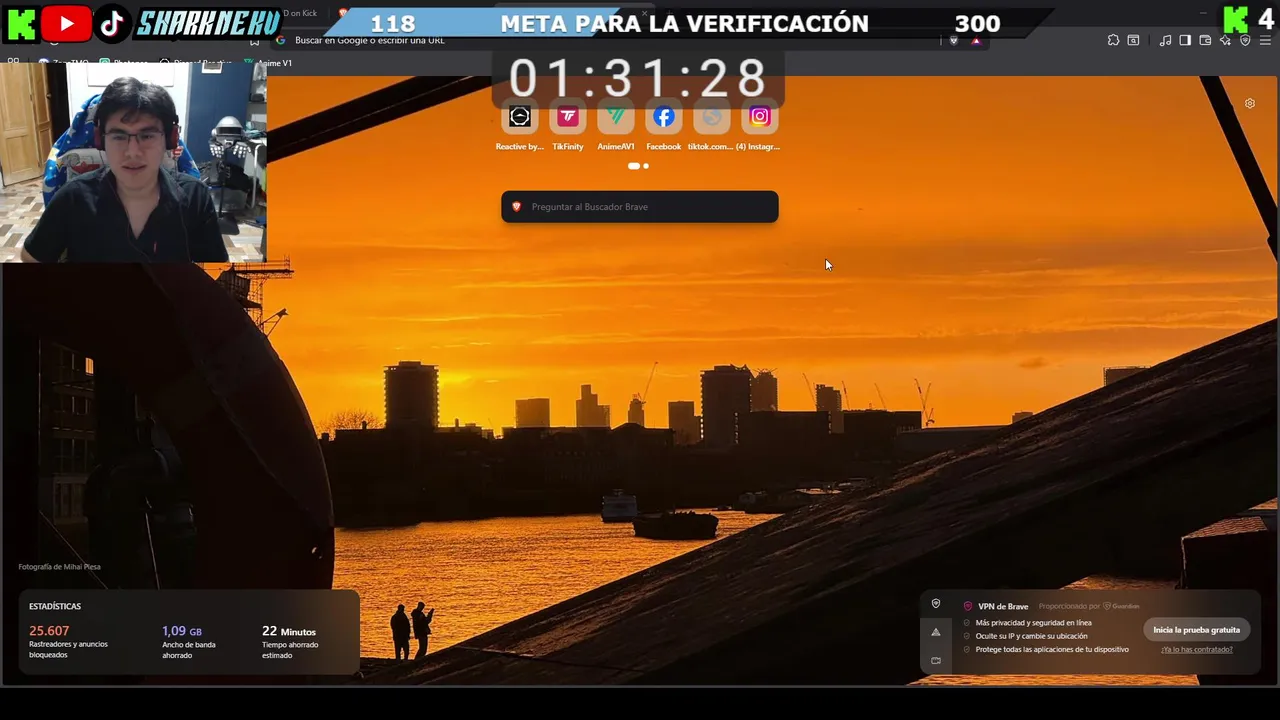
Task: Toggle the sidebar panel toolbar icon
Action: click(x=1185, y=40)
